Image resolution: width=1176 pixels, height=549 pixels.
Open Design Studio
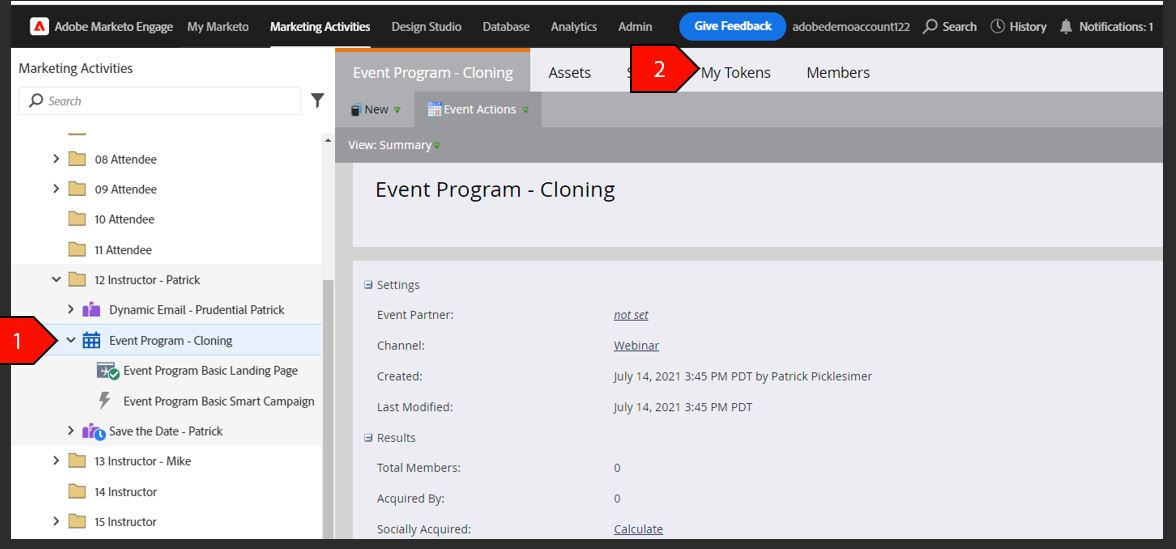pyautogui.click(x=426, y=26)
